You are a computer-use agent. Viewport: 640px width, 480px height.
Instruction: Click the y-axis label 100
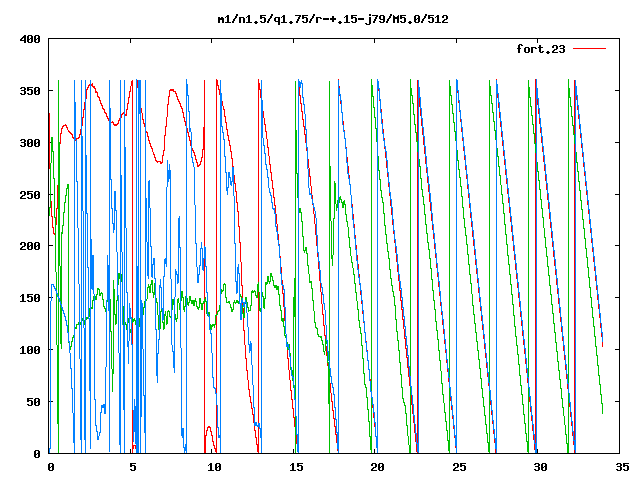point(30,350)
